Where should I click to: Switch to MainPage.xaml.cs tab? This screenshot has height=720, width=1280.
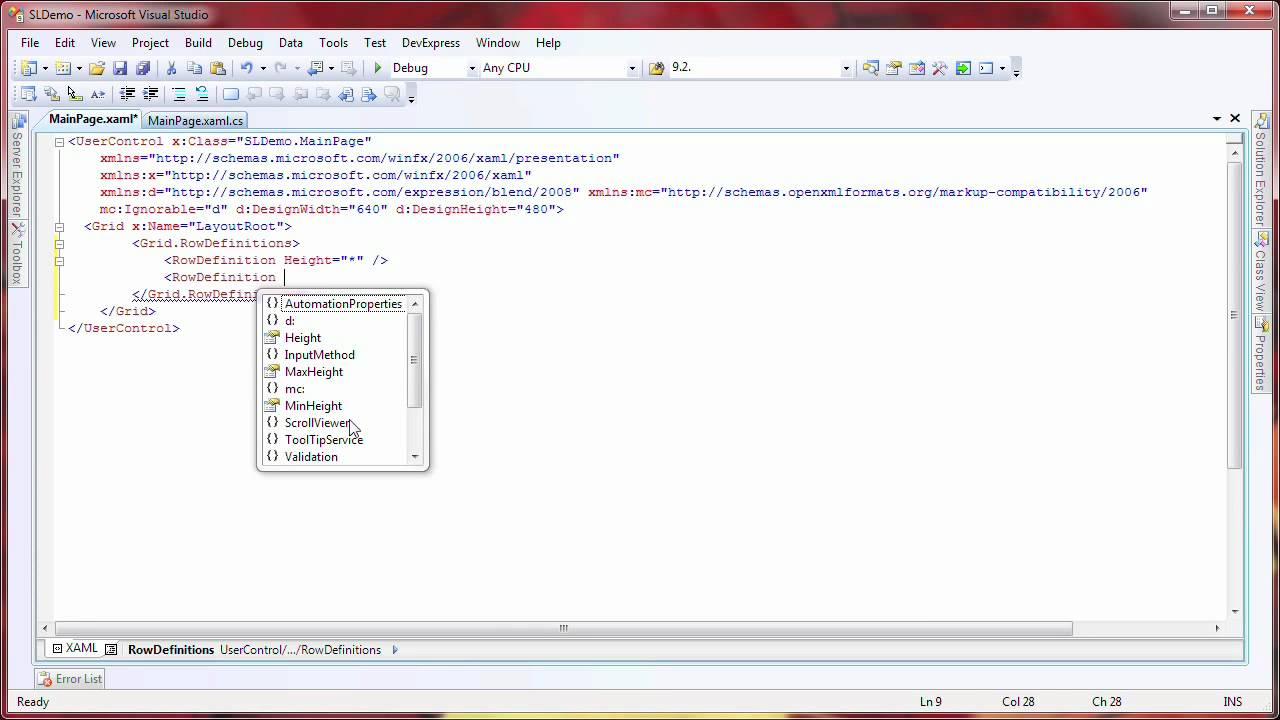click(x=195, y=120)
